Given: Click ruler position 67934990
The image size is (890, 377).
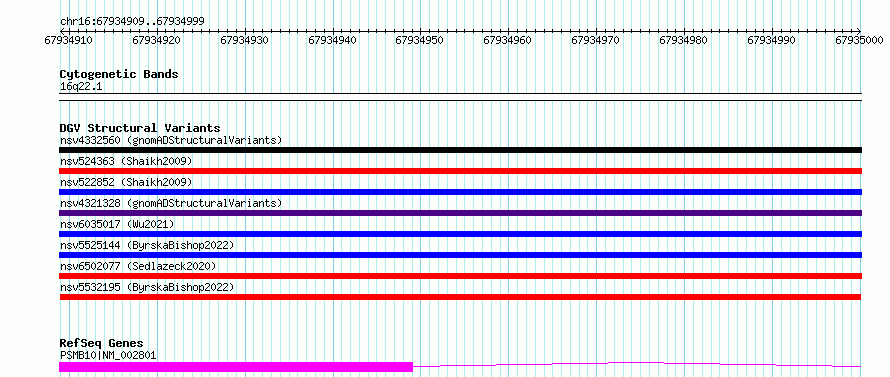Looking at the screenshot, I should tap(772, 40).
